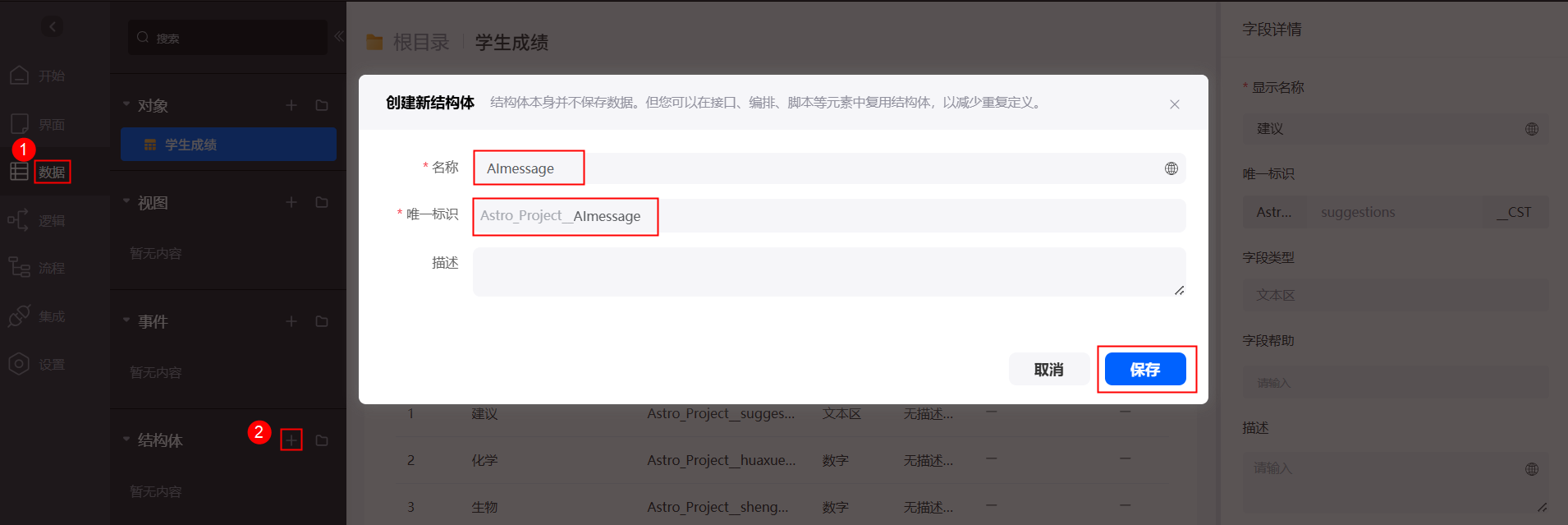Collapse the left sidebar with back arrow
Image resolution: width=1568 pixels, height=525 pixels.
53,27
